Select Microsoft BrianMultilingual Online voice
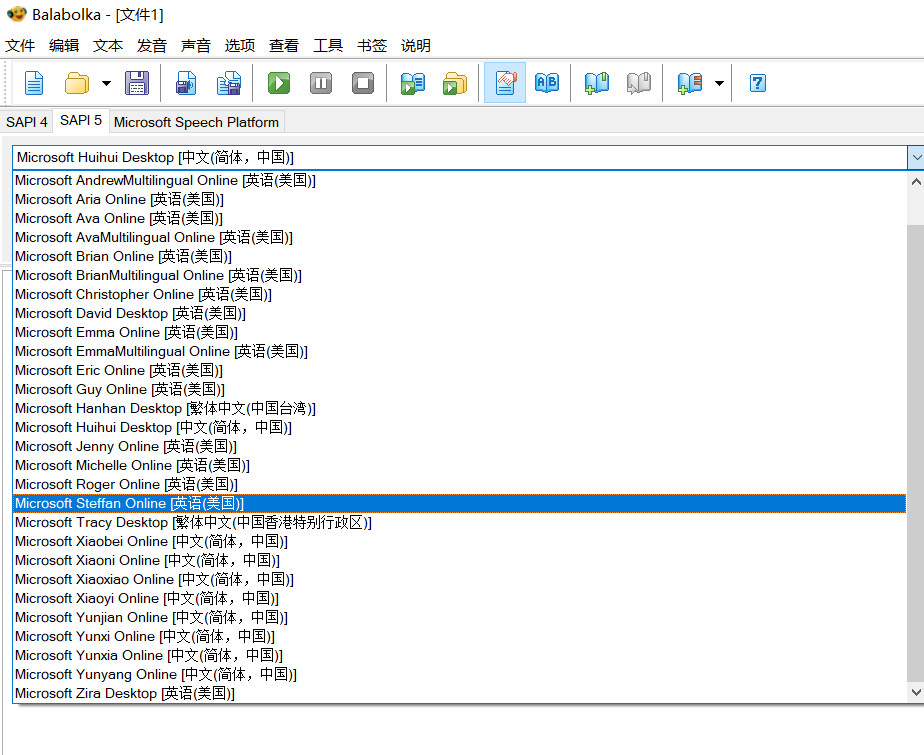 coord(460,275)
